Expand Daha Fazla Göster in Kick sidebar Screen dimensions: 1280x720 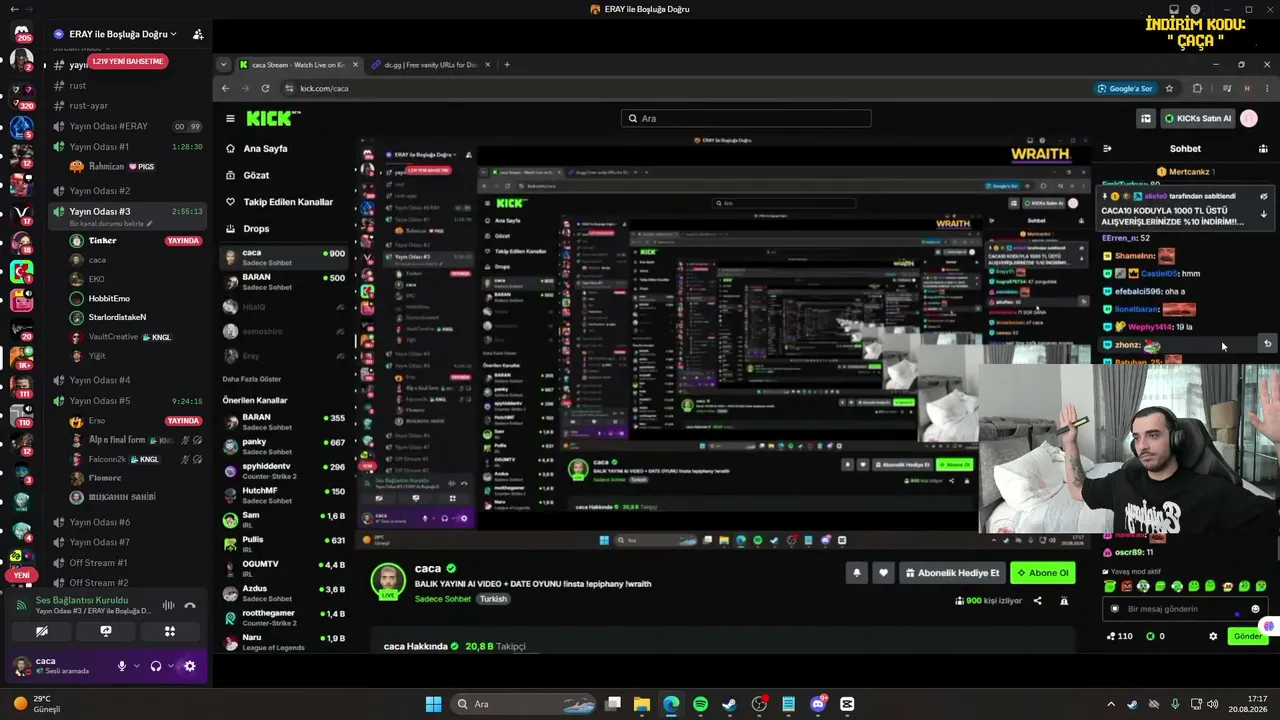click(251, 379)
